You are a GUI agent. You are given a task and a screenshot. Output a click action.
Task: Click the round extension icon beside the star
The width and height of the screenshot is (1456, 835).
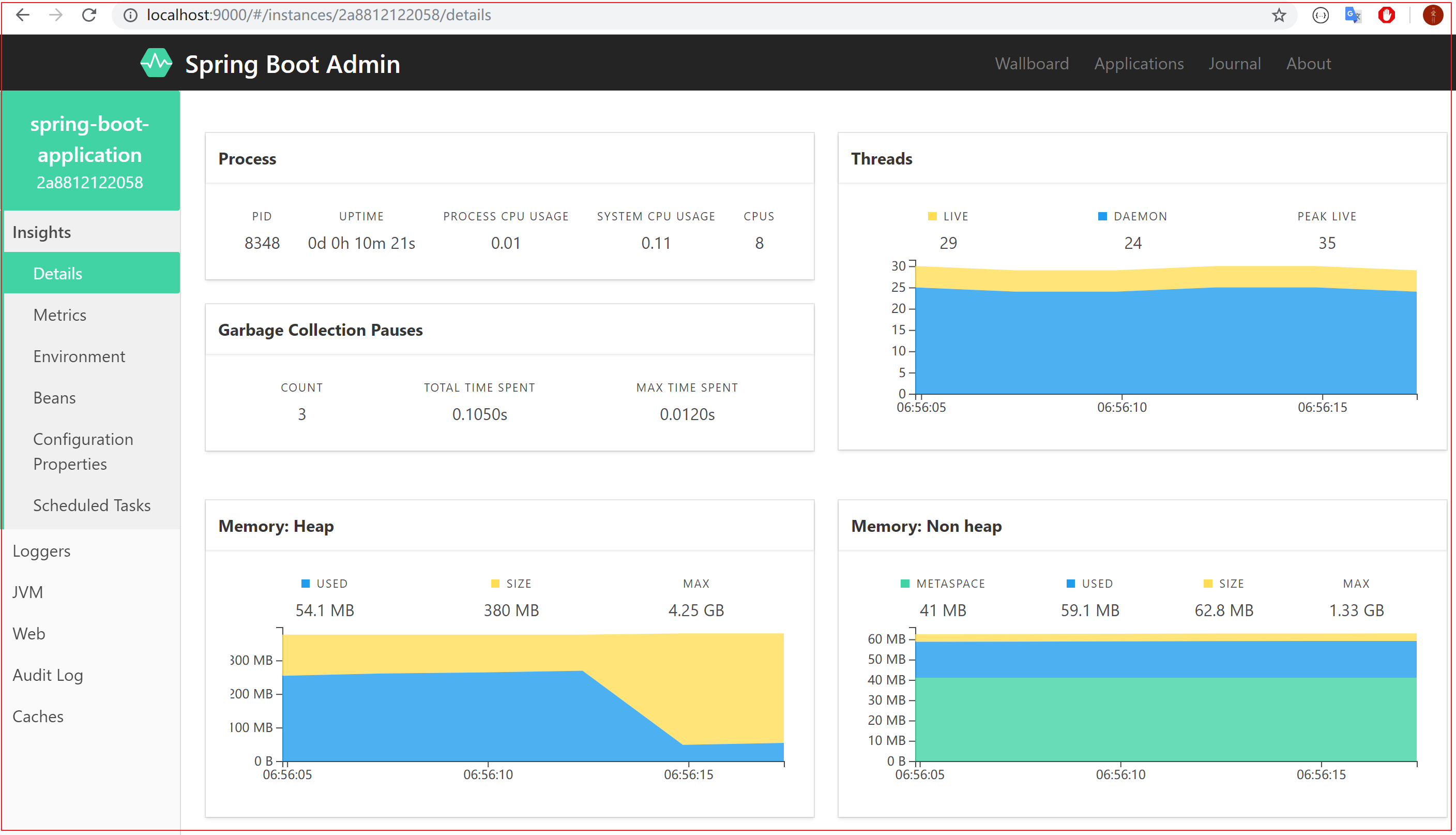coord(1320,16)
